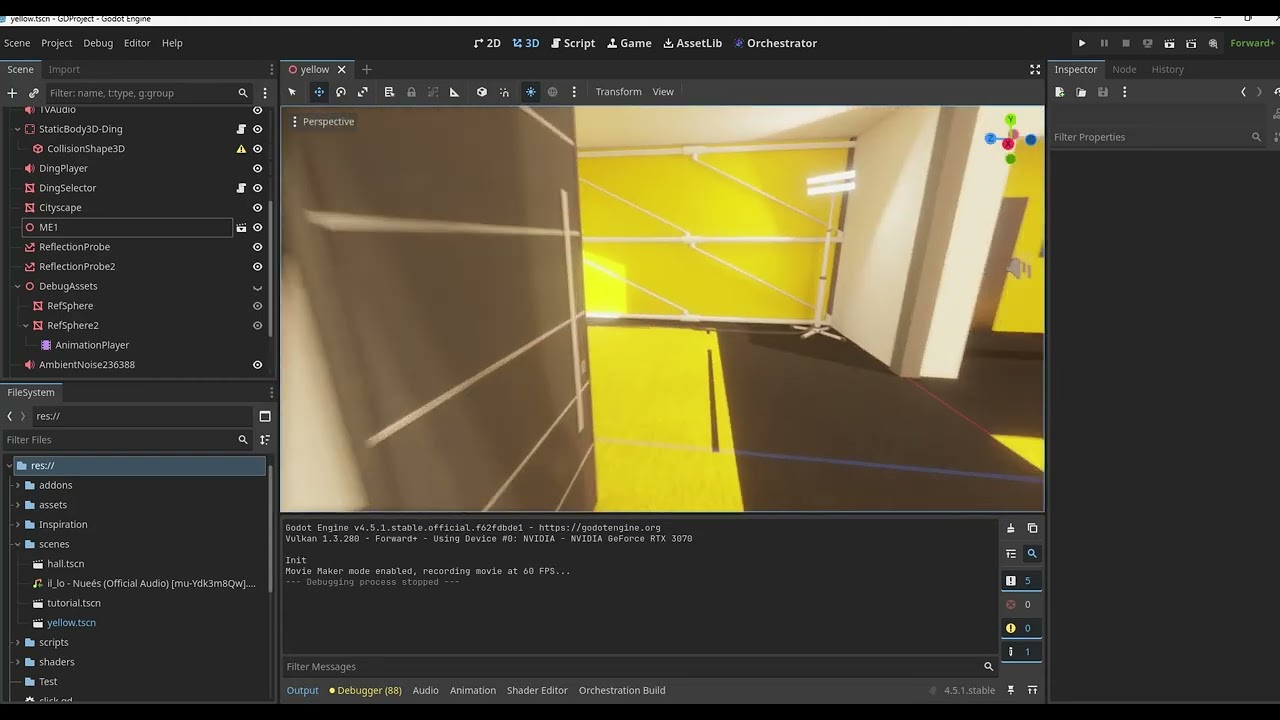Collapse the scenes folder
Viewport: 1280px width, 720px height.
click(17, 544)
